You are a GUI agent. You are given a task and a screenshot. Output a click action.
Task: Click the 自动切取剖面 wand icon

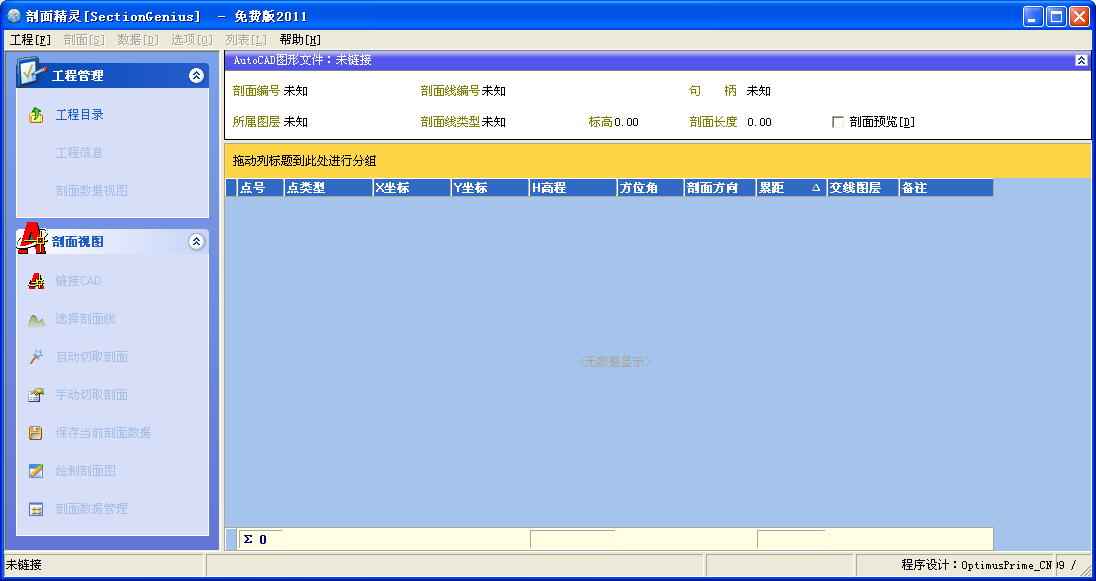tap(36, 357)
